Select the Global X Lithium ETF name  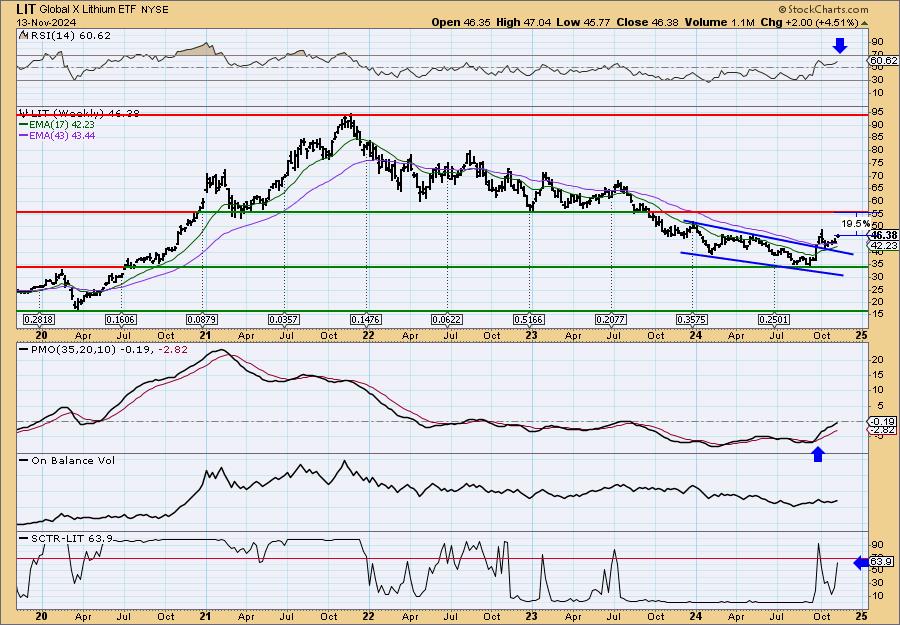(89, 9)
